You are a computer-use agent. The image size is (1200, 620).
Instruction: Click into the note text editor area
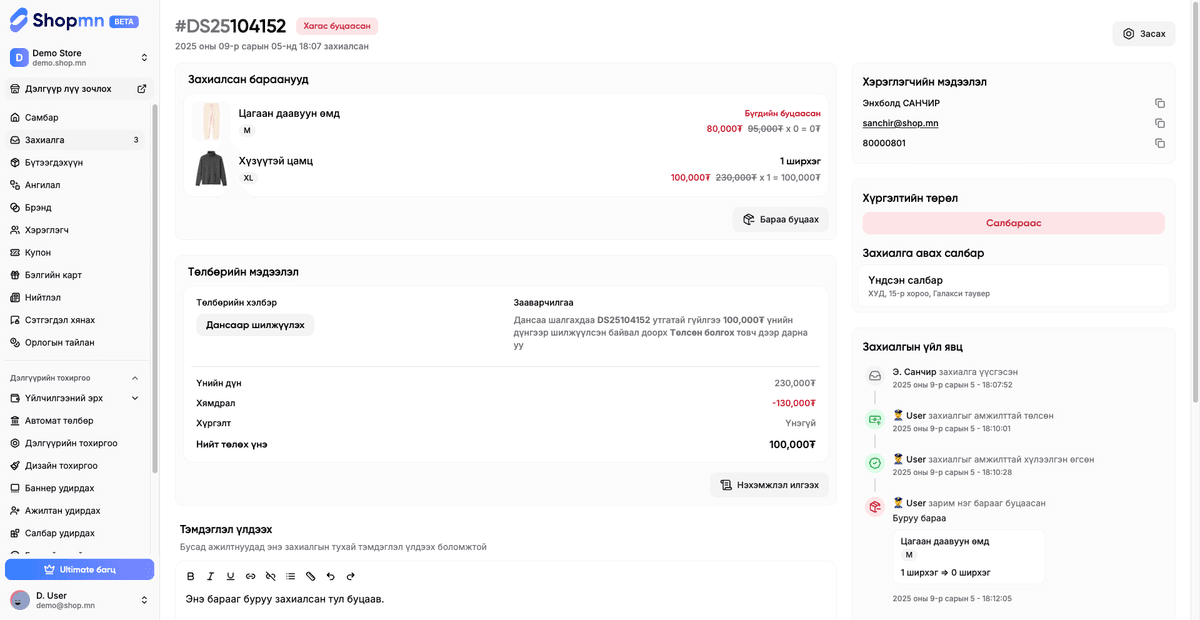506,604
